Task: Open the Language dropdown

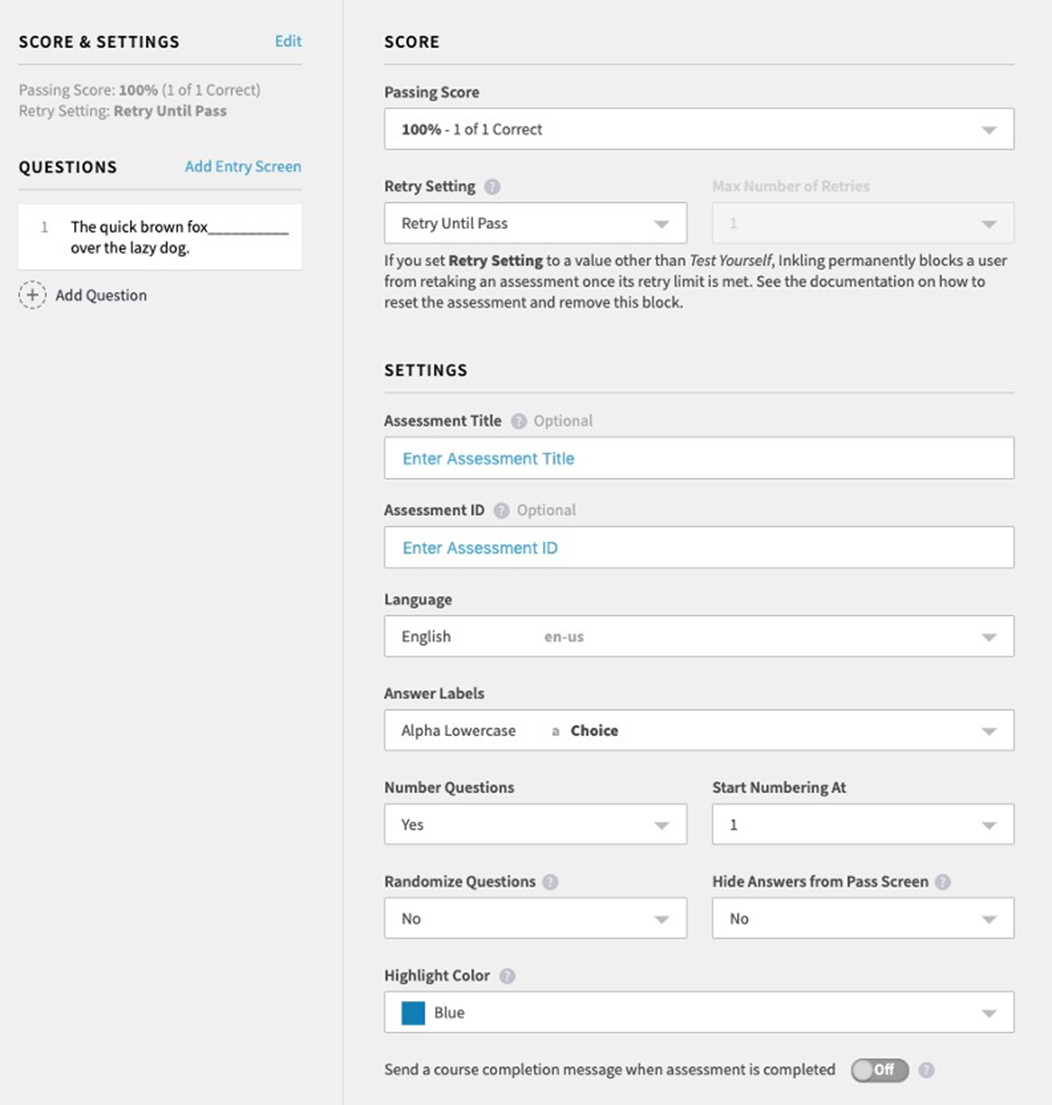Action: (x=699, y=637)
